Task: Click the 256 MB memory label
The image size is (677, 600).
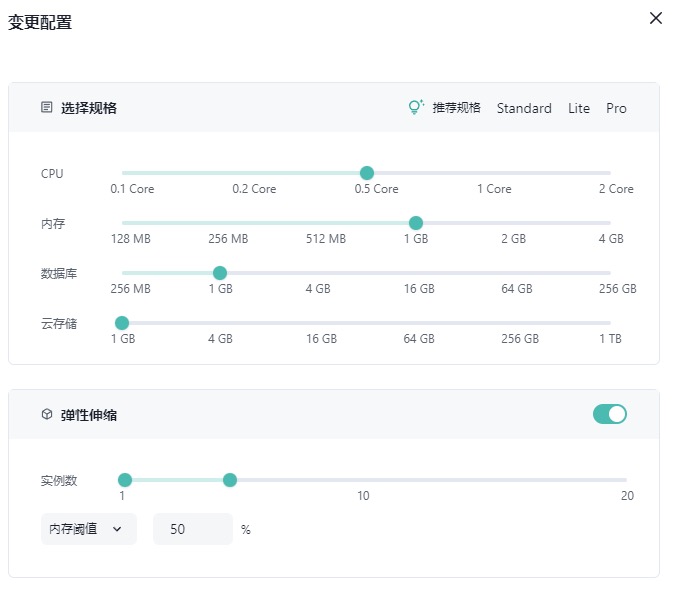Action: click(x=228, y=239)
